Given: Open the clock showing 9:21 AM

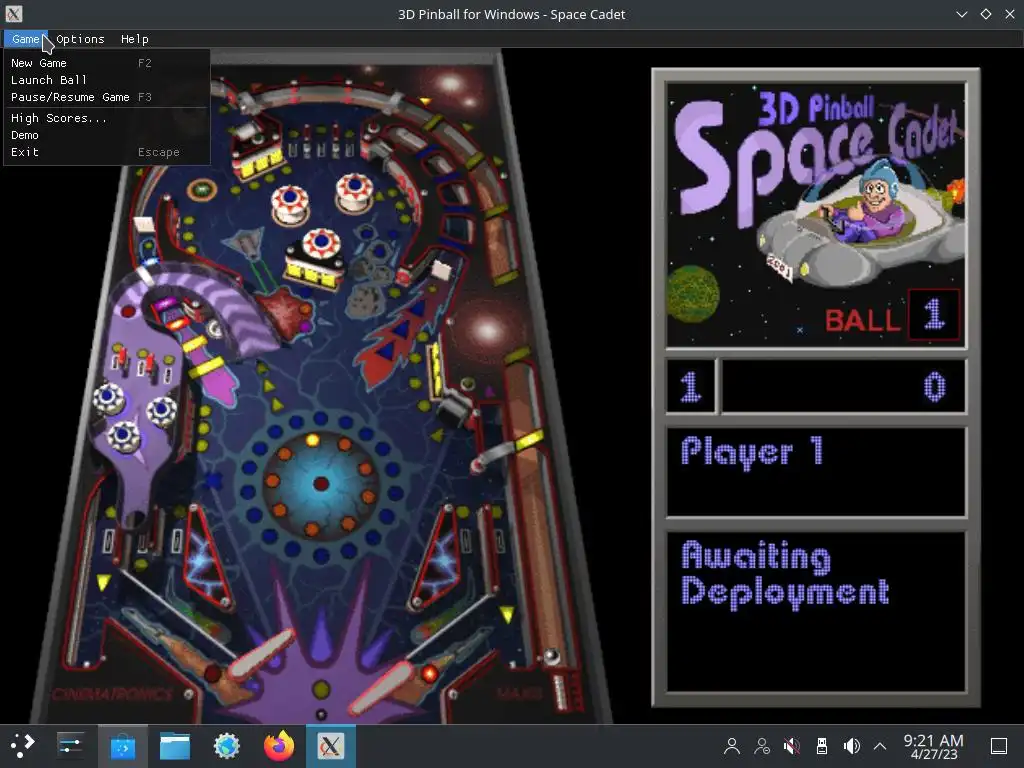Looking at the screenshot, I should click(933, 746).
